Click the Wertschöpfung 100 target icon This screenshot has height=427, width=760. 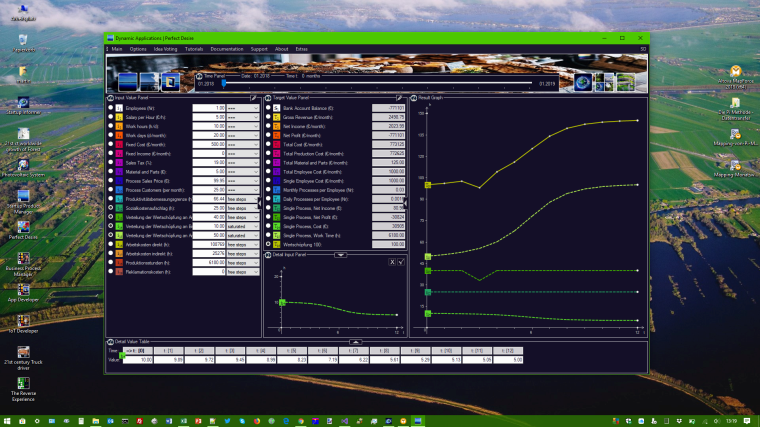pyautogui.click(x=276, y=244)
